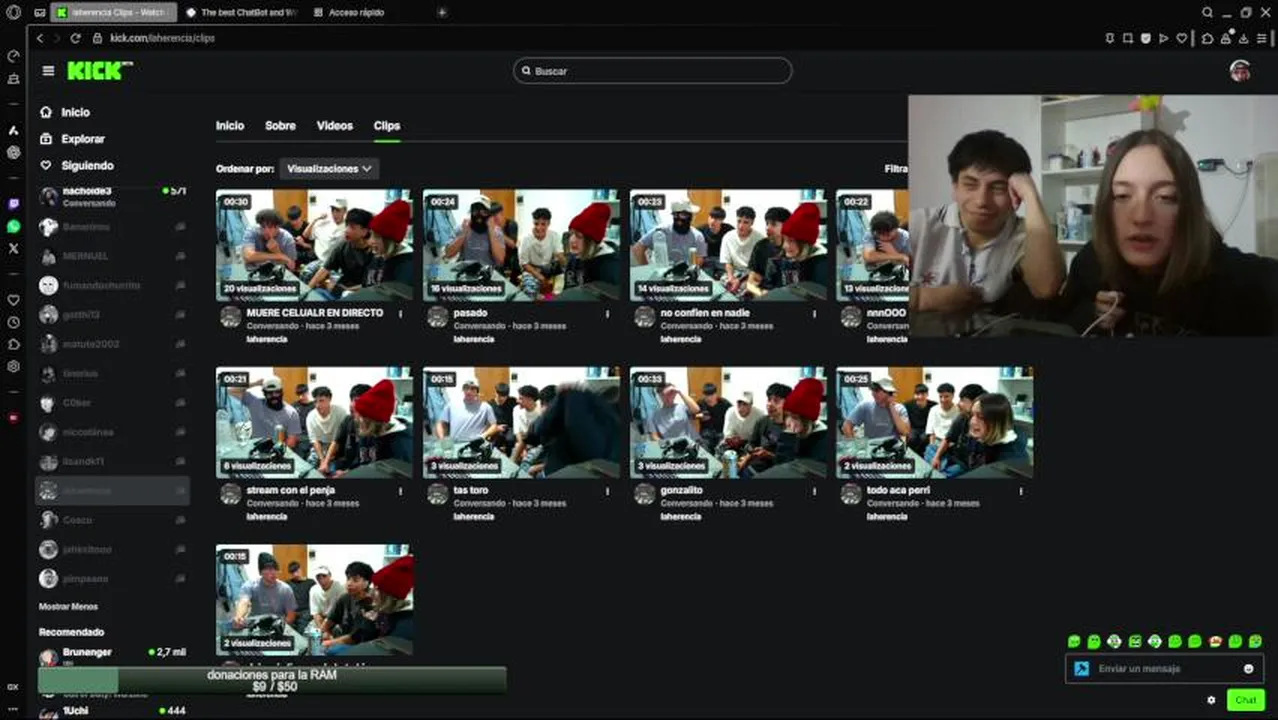
Task: Switch to the Sobre channel tab
Action: (280, 126)
